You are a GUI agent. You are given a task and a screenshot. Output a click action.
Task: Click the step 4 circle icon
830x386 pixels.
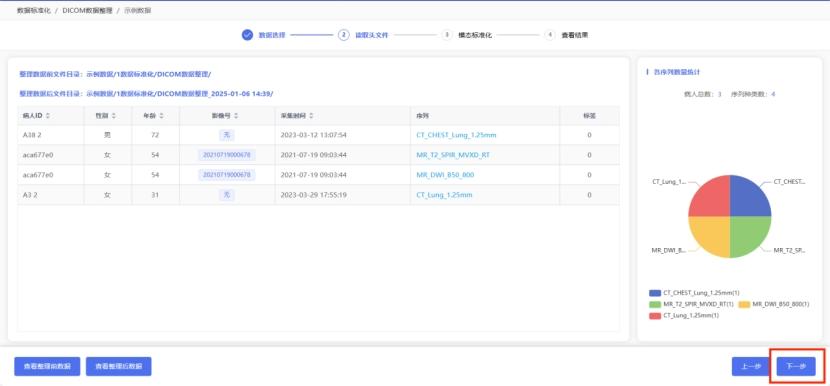click(550, 35)
